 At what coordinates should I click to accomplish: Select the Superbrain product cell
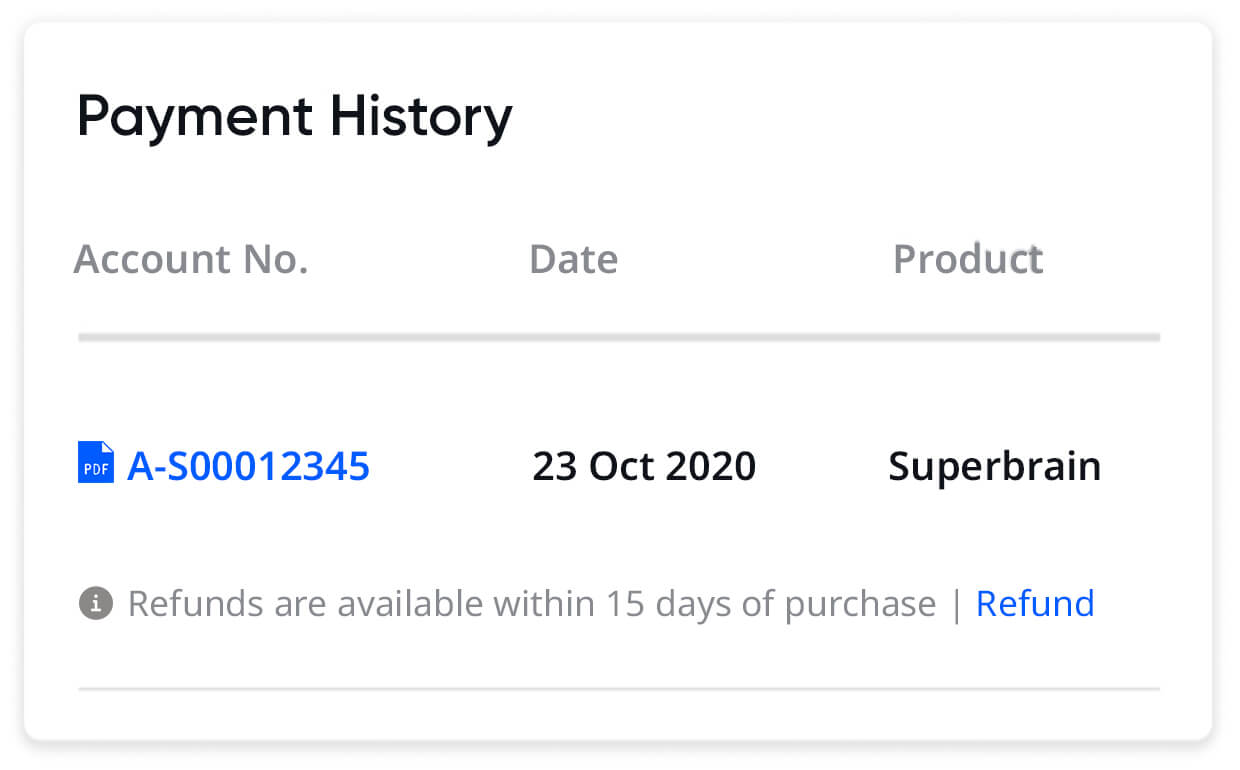[994, 467]
